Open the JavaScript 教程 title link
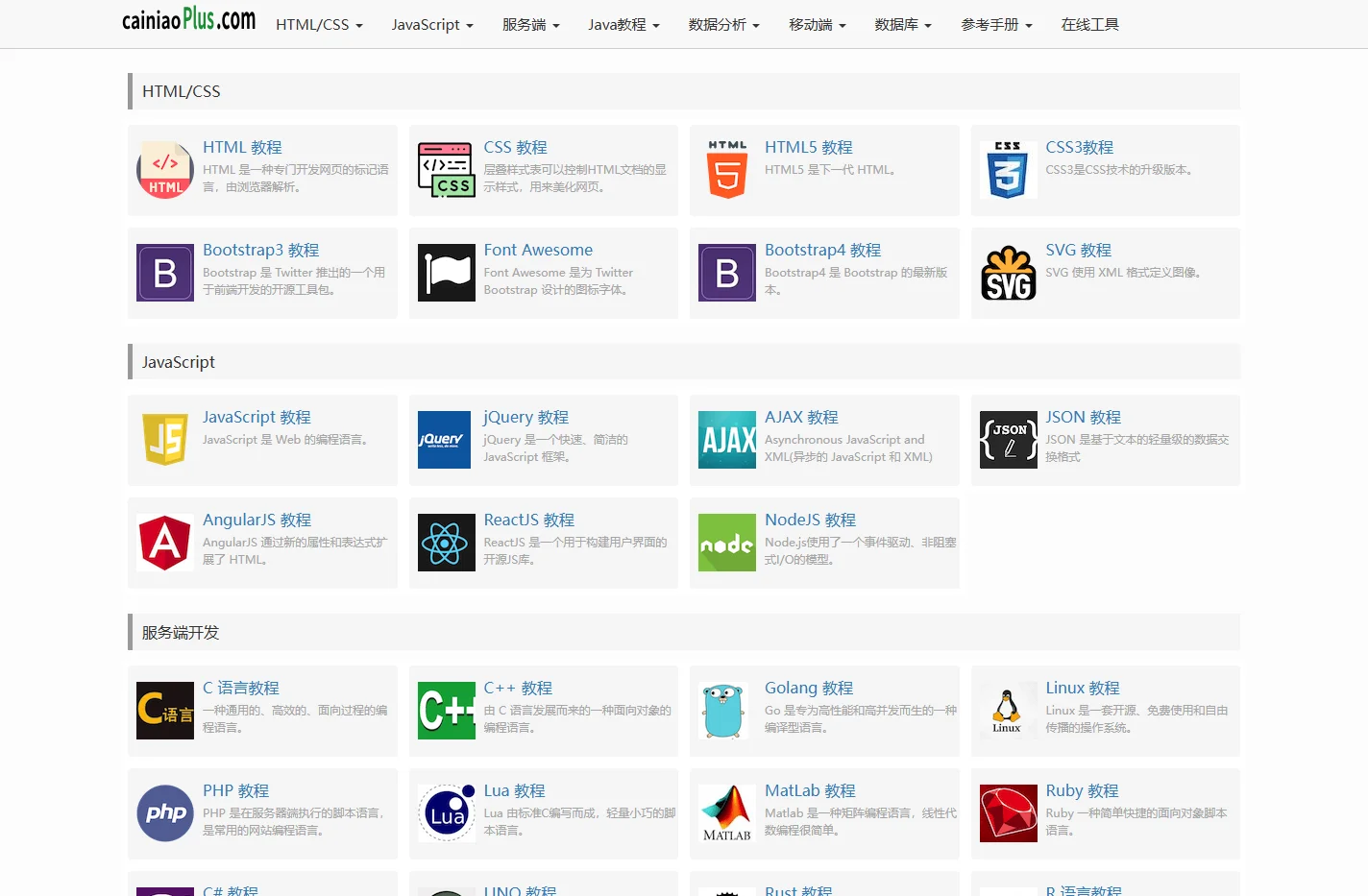Screen dimensions: 1368x896 pos(256,417)
